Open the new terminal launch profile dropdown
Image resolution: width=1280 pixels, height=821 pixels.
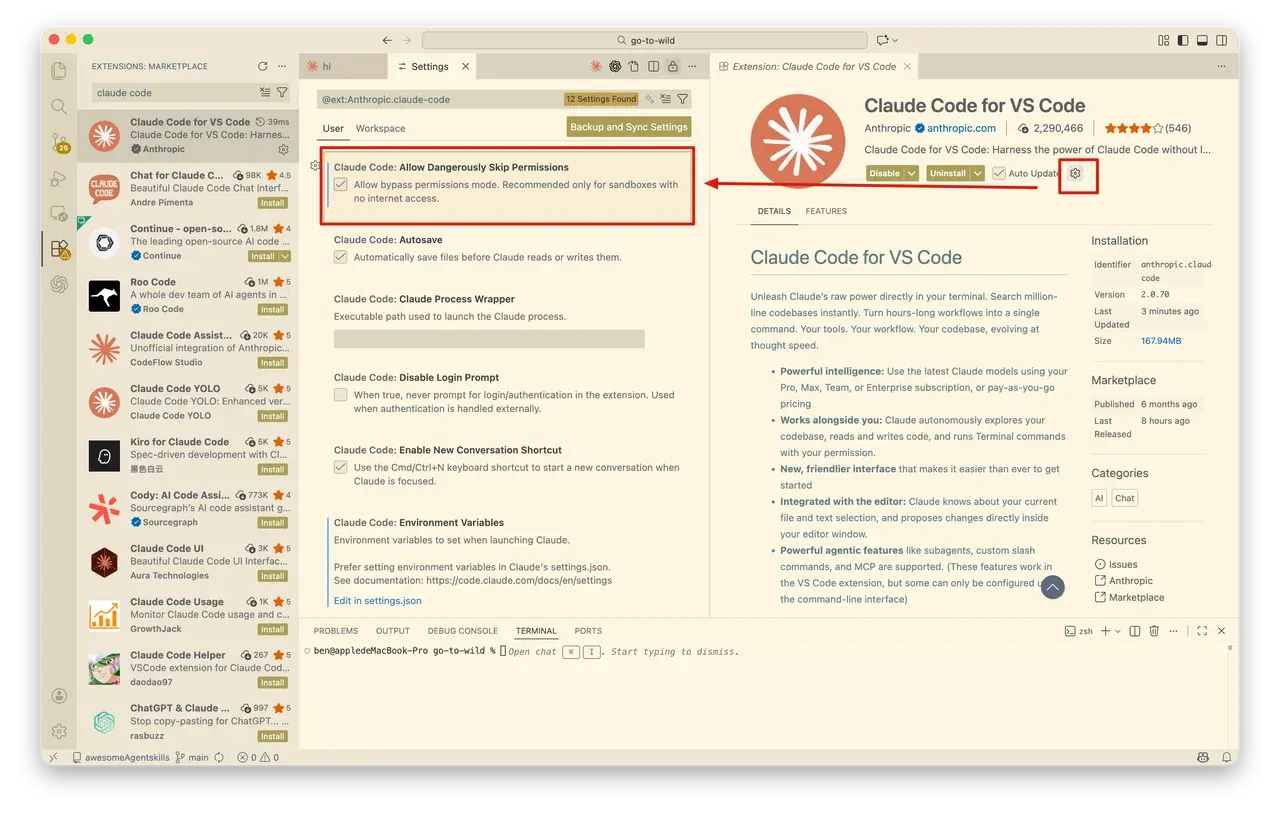(1118, 631)
